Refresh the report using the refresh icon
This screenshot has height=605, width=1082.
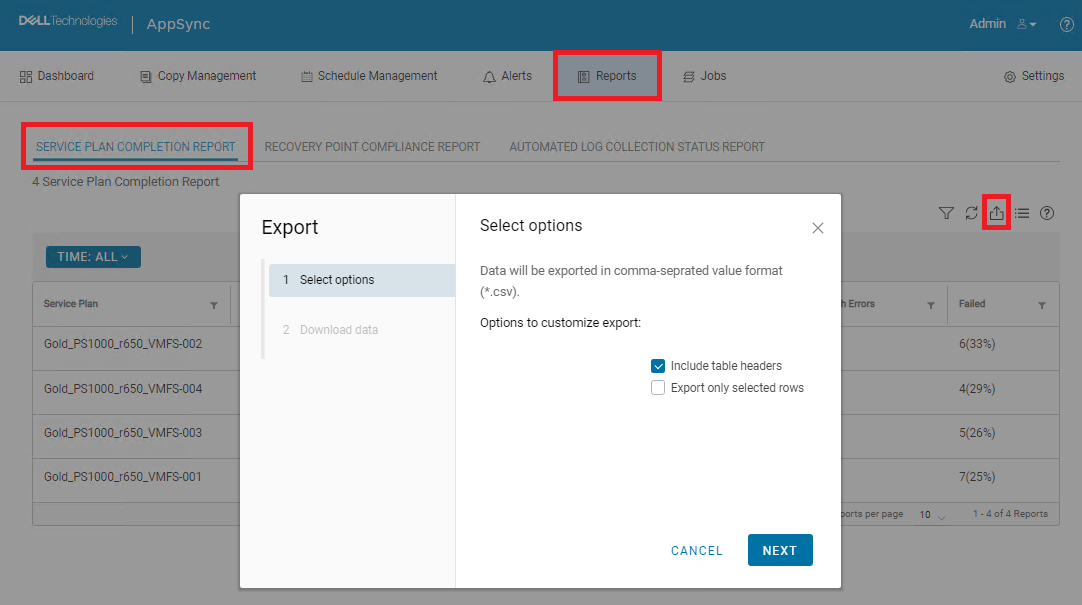[971, 213]
